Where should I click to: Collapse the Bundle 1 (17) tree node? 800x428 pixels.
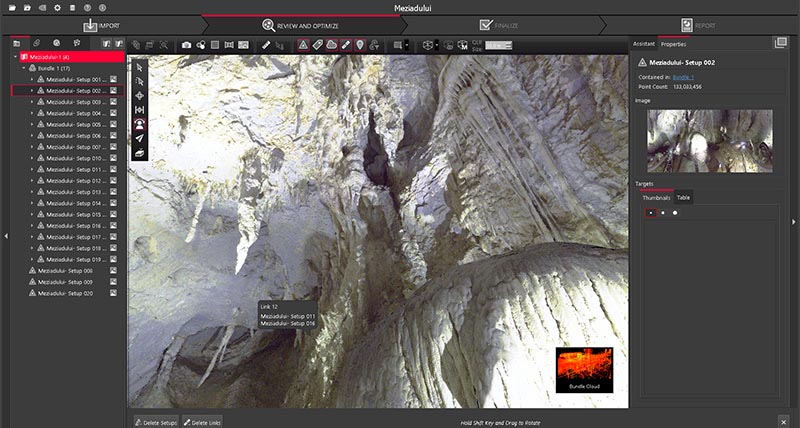coord(24,68)
